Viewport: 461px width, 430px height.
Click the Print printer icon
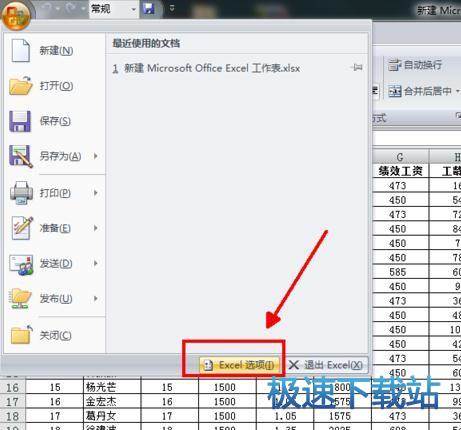click(x=21, y=193)
